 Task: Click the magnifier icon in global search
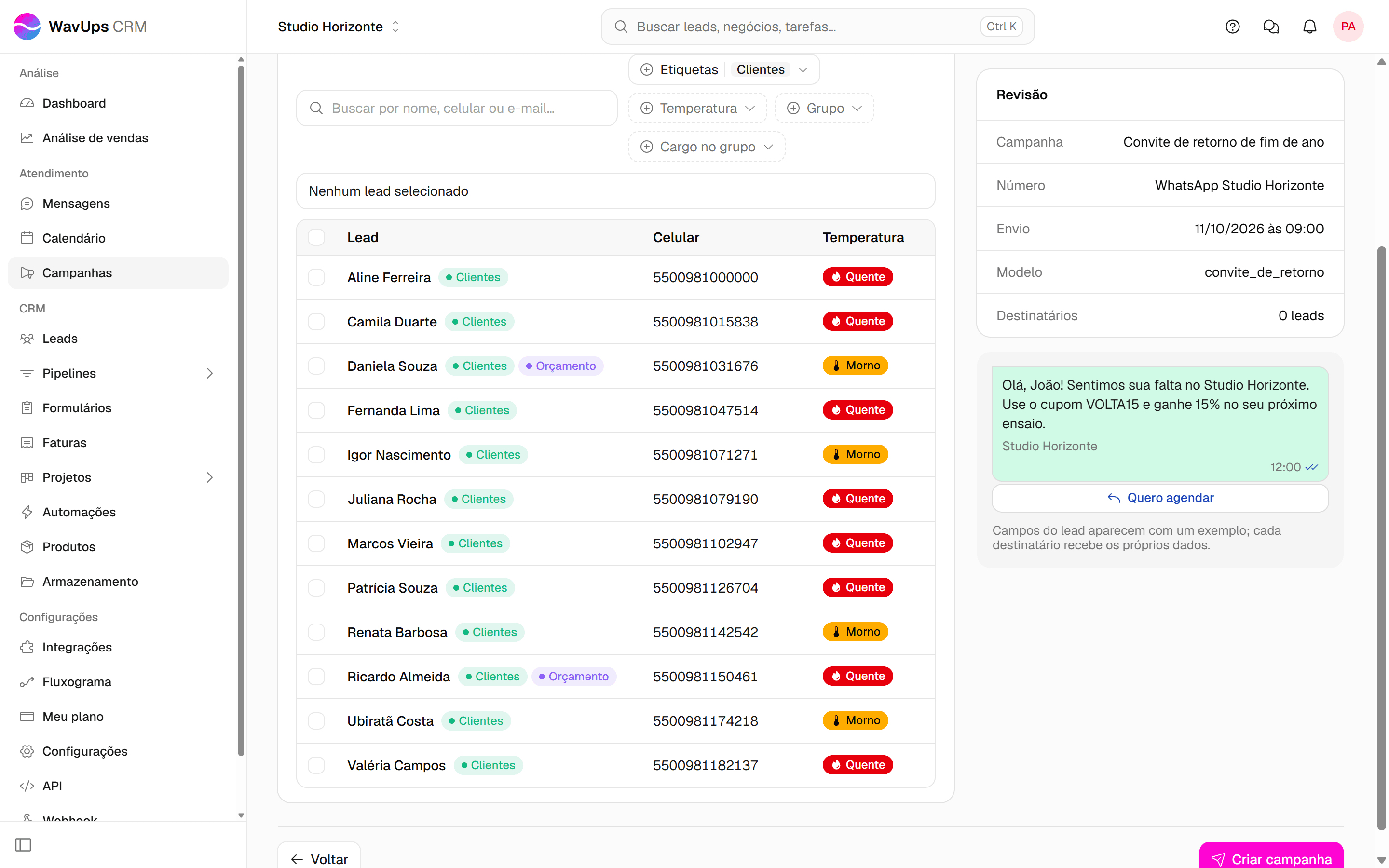(620, 27)
